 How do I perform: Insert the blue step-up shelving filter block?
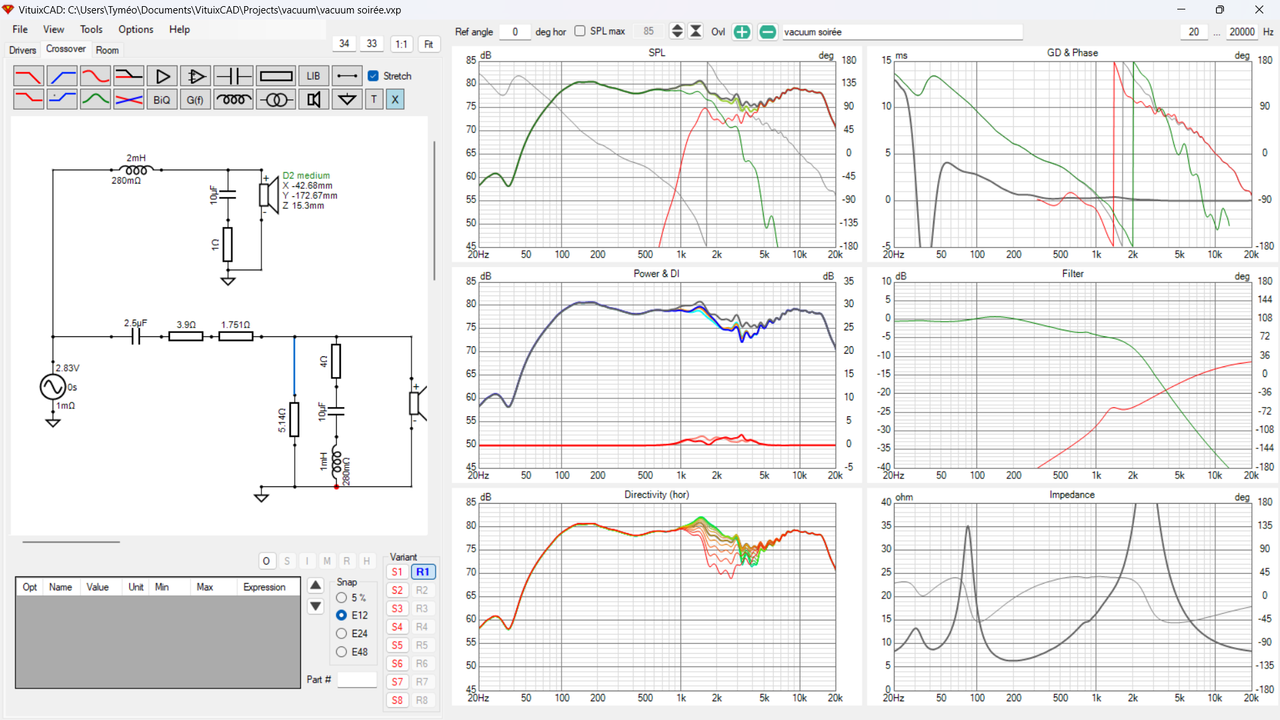[62, 99]
